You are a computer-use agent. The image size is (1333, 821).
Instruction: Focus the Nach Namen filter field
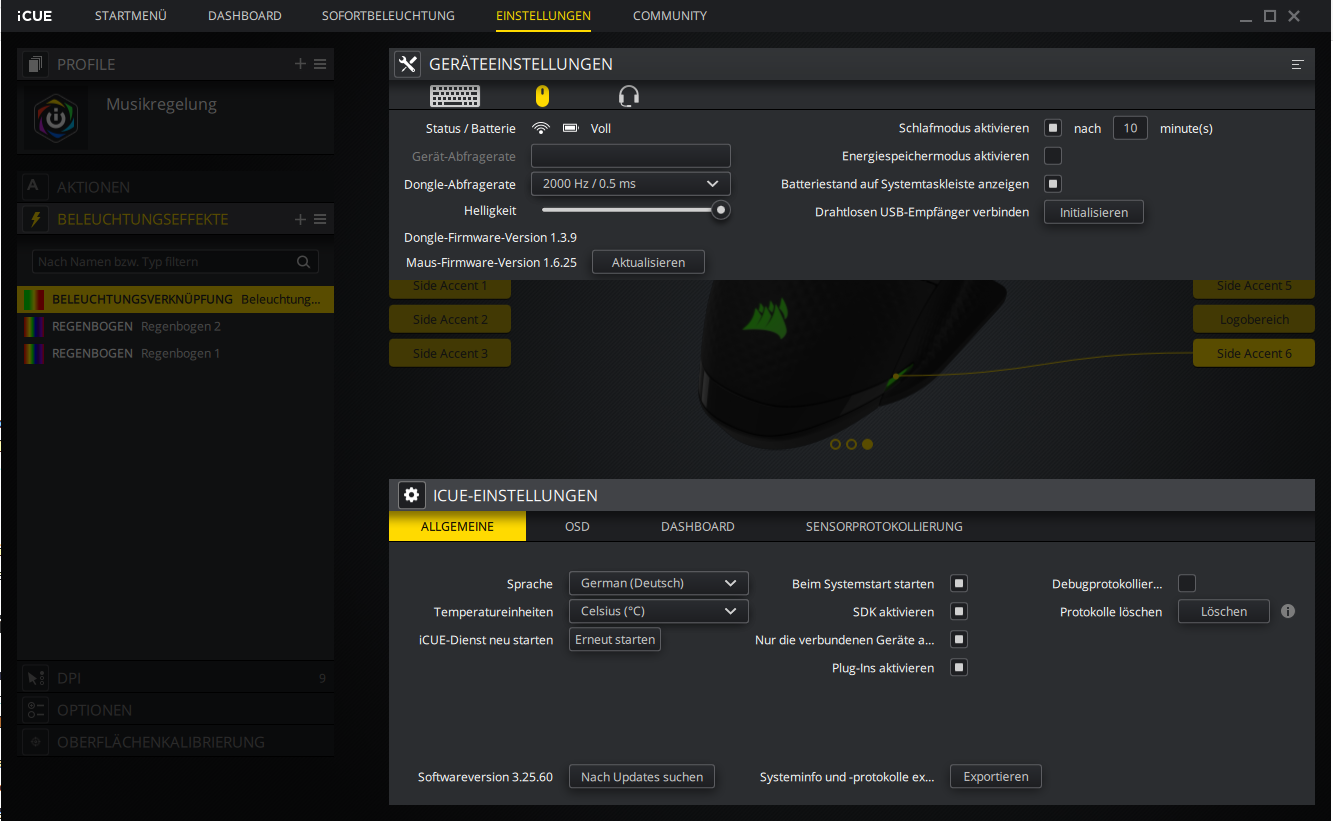(176, 262)
